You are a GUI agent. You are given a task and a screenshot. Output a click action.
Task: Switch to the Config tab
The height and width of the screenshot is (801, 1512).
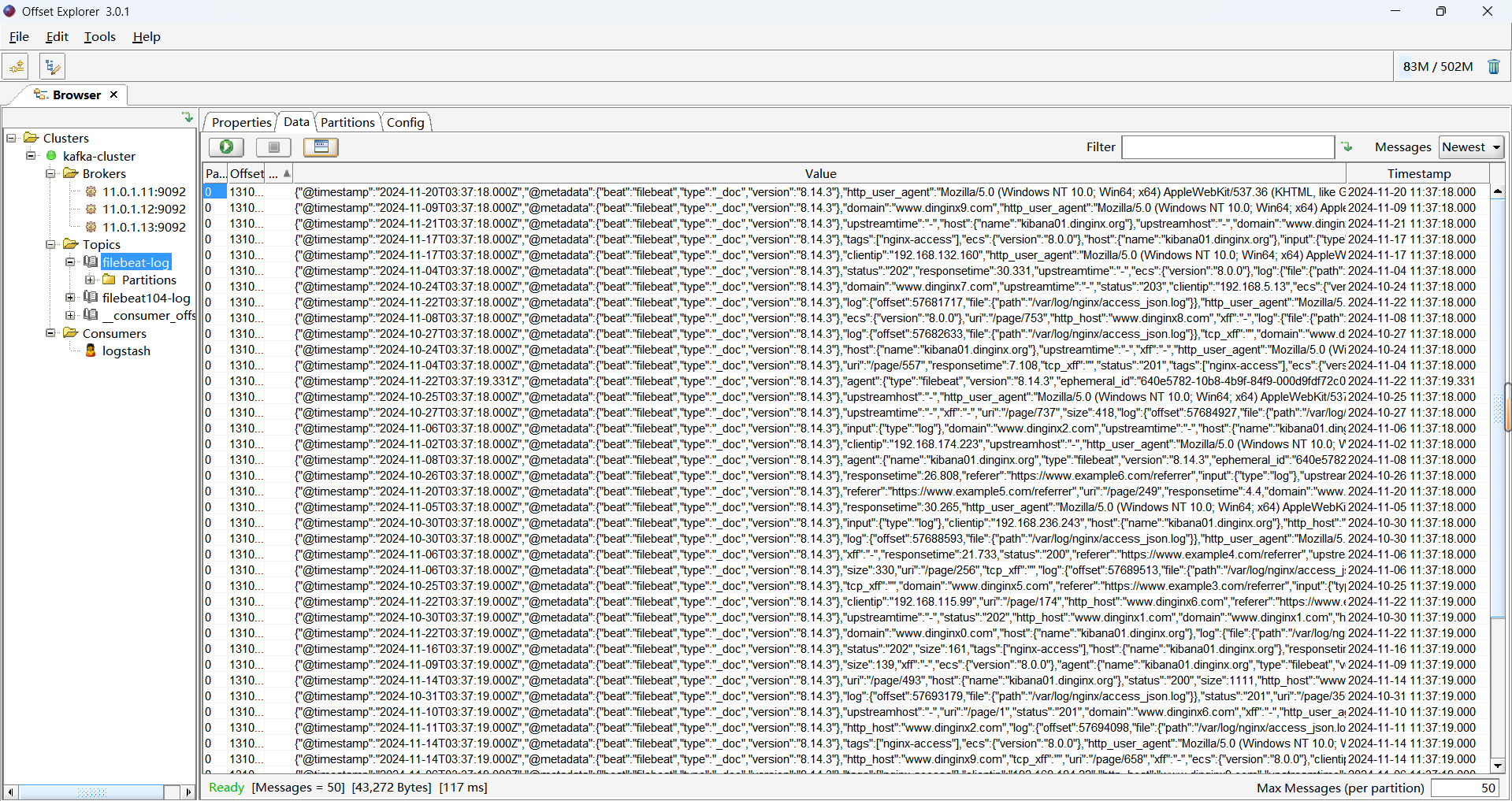[x=406, y=122]
